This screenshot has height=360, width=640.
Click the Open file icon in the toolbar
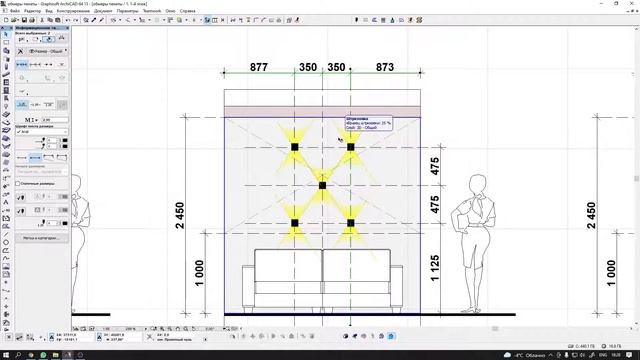[x=13, y=20]
